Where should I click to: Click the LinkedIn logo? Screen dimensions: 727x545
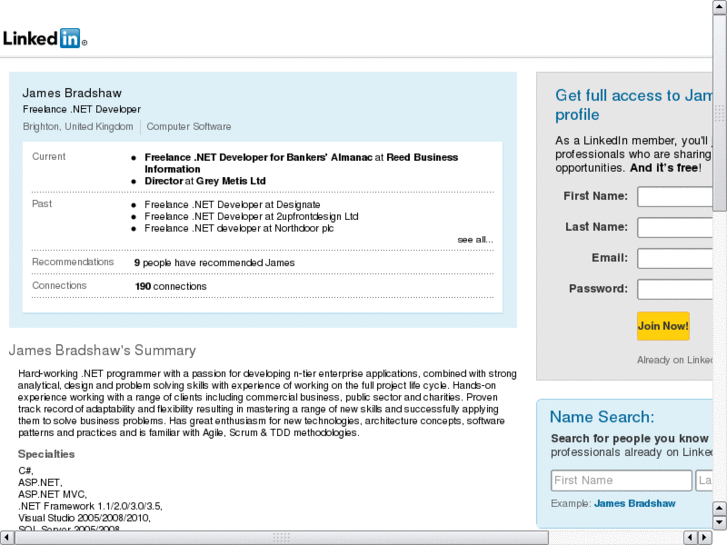(x=45, y=38)
